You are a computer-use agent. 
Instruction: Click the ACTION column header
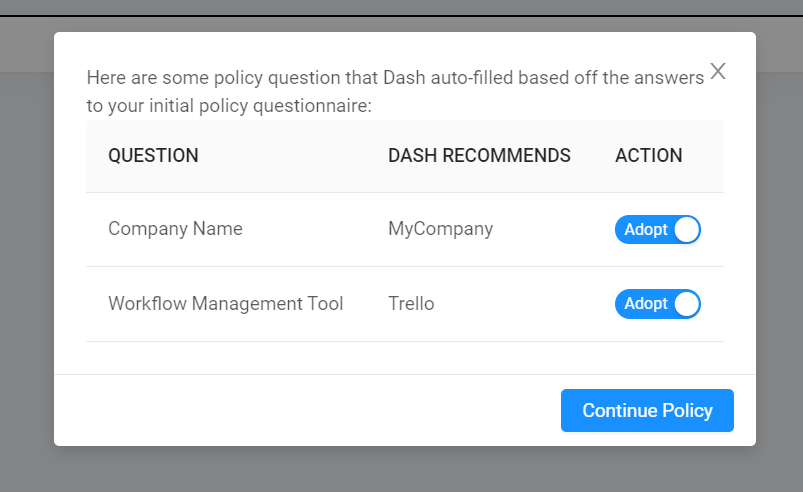(x=648, y=156)
